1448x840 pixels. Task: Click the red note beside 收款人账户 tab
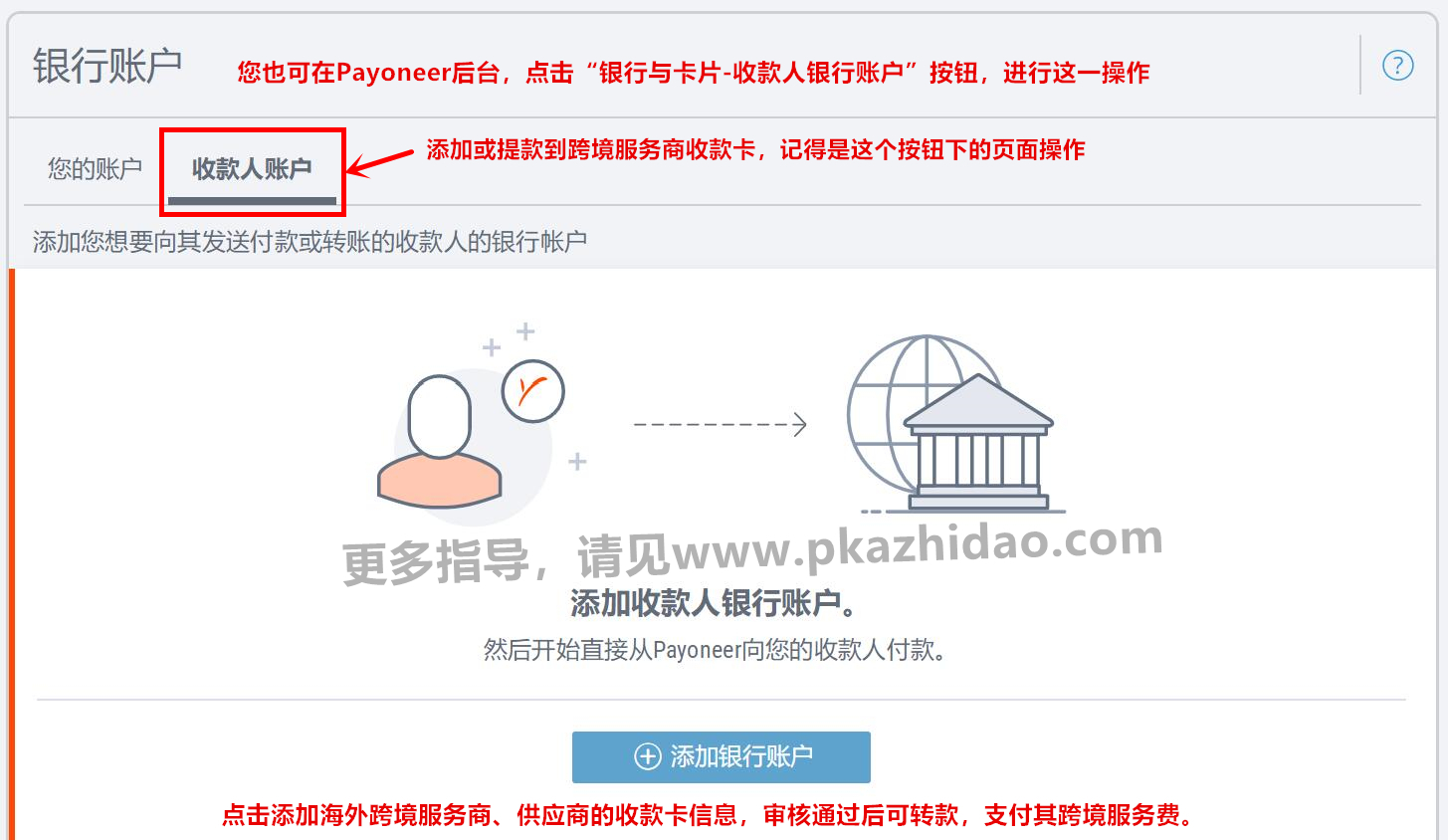(x=755, y=149)
